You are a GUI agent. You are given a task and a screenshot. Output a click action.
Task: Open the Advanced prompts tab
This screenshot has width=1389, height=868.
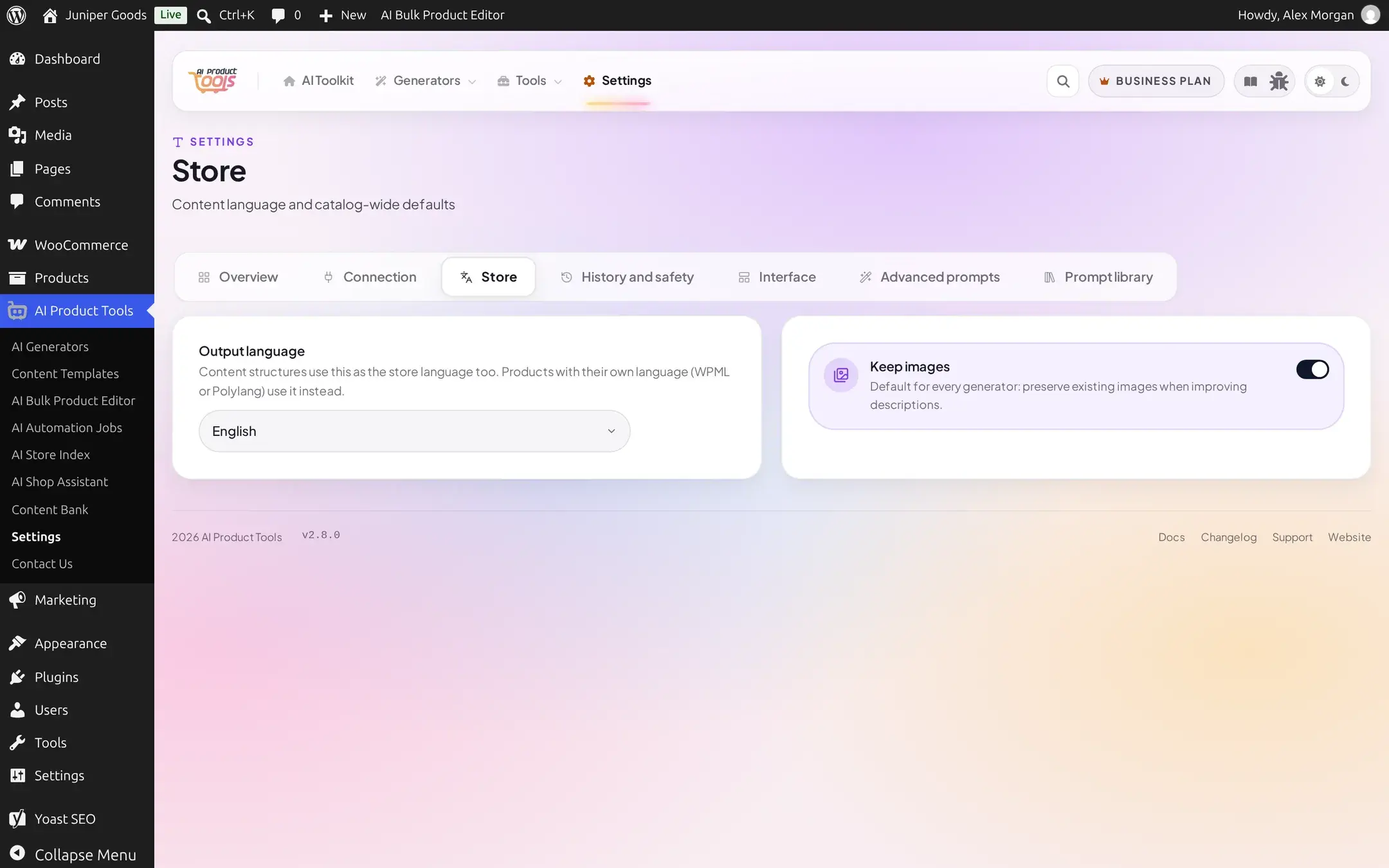(x=930, y=277)
